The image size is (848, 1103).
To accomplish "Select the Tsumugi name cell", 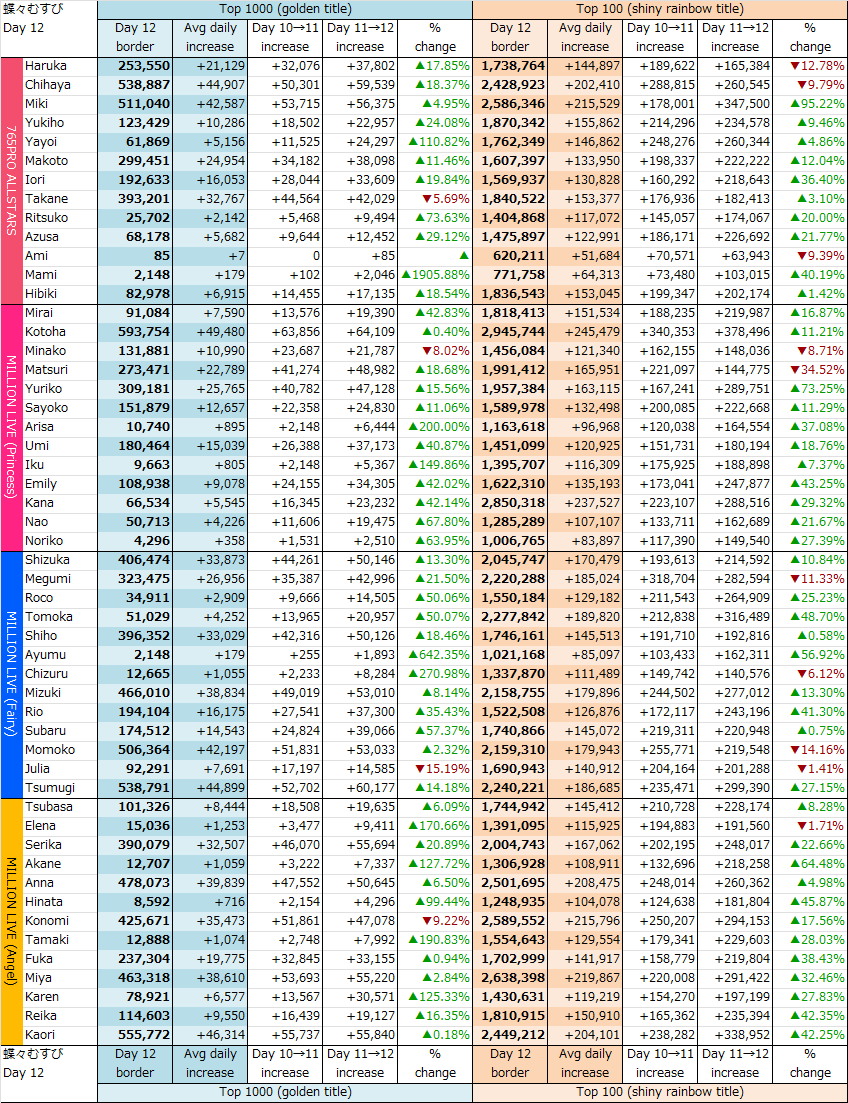I will [x=61, y=788].
